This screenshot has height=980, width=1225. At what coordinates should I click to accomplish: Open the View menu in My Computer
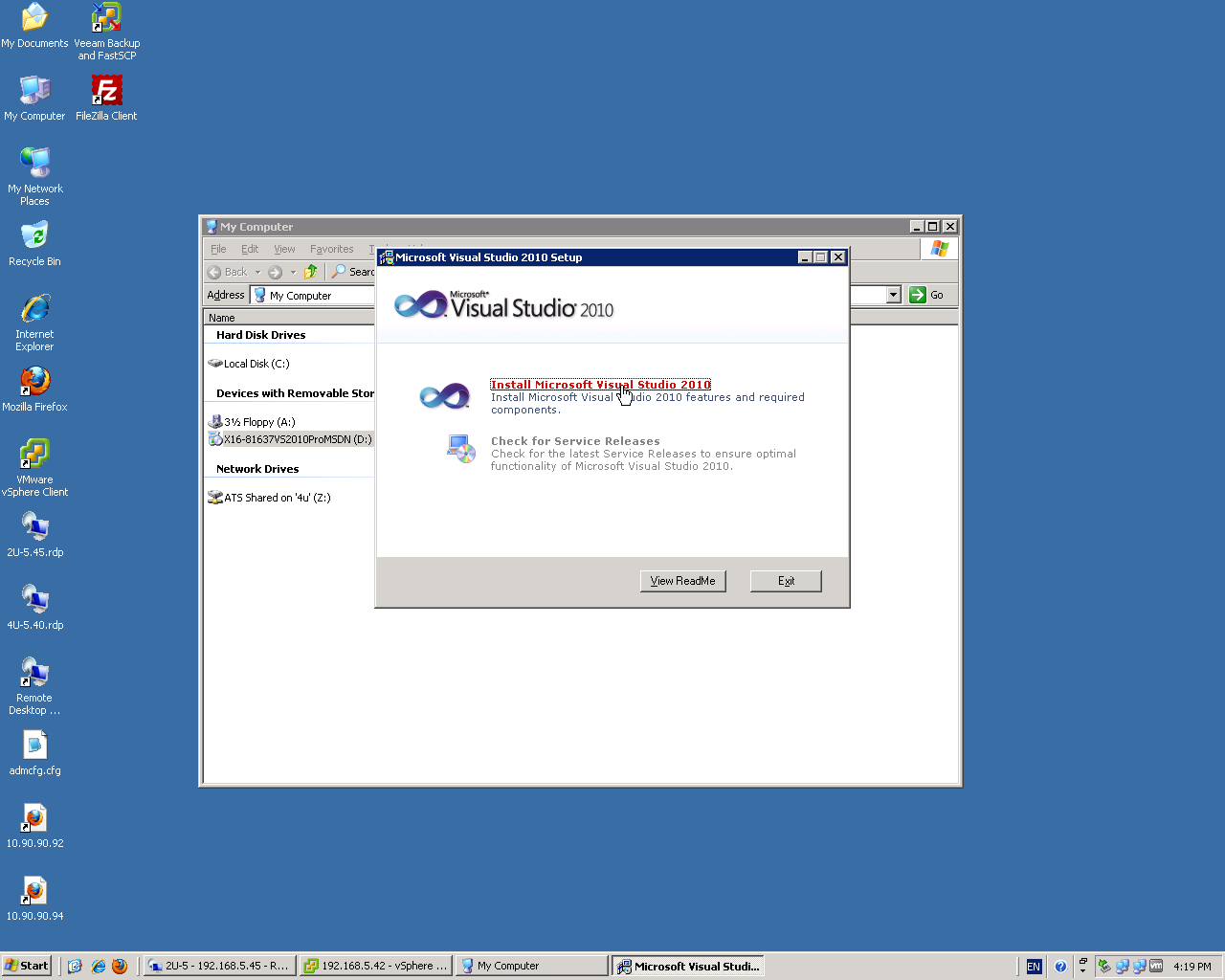tap(284, 249)
